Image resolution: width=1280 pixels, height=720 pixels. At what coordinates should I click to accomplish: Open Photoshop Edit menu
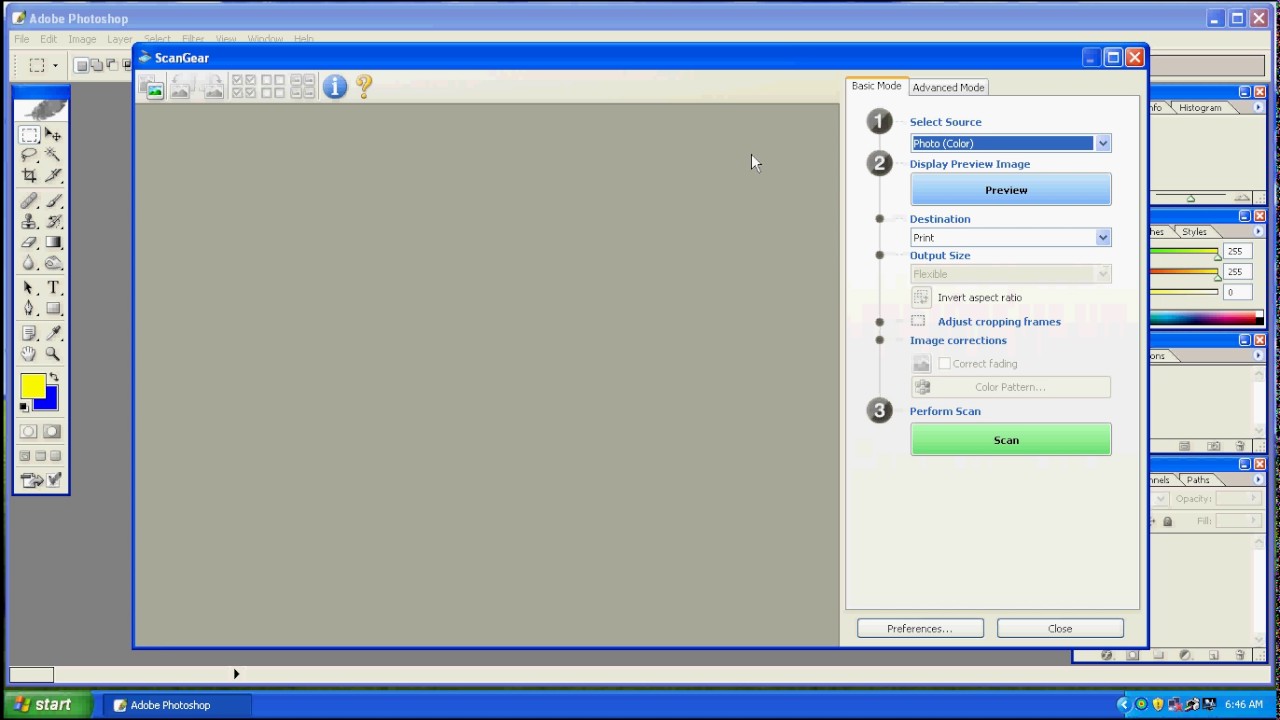coord(48,39)
